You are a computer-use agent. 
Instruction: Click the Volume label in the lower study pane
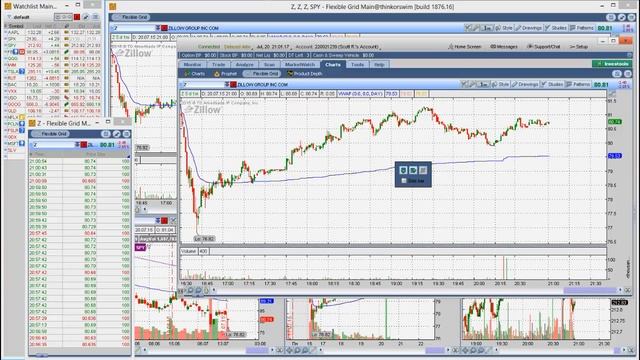pyautogui.click(x=189, y=251)
